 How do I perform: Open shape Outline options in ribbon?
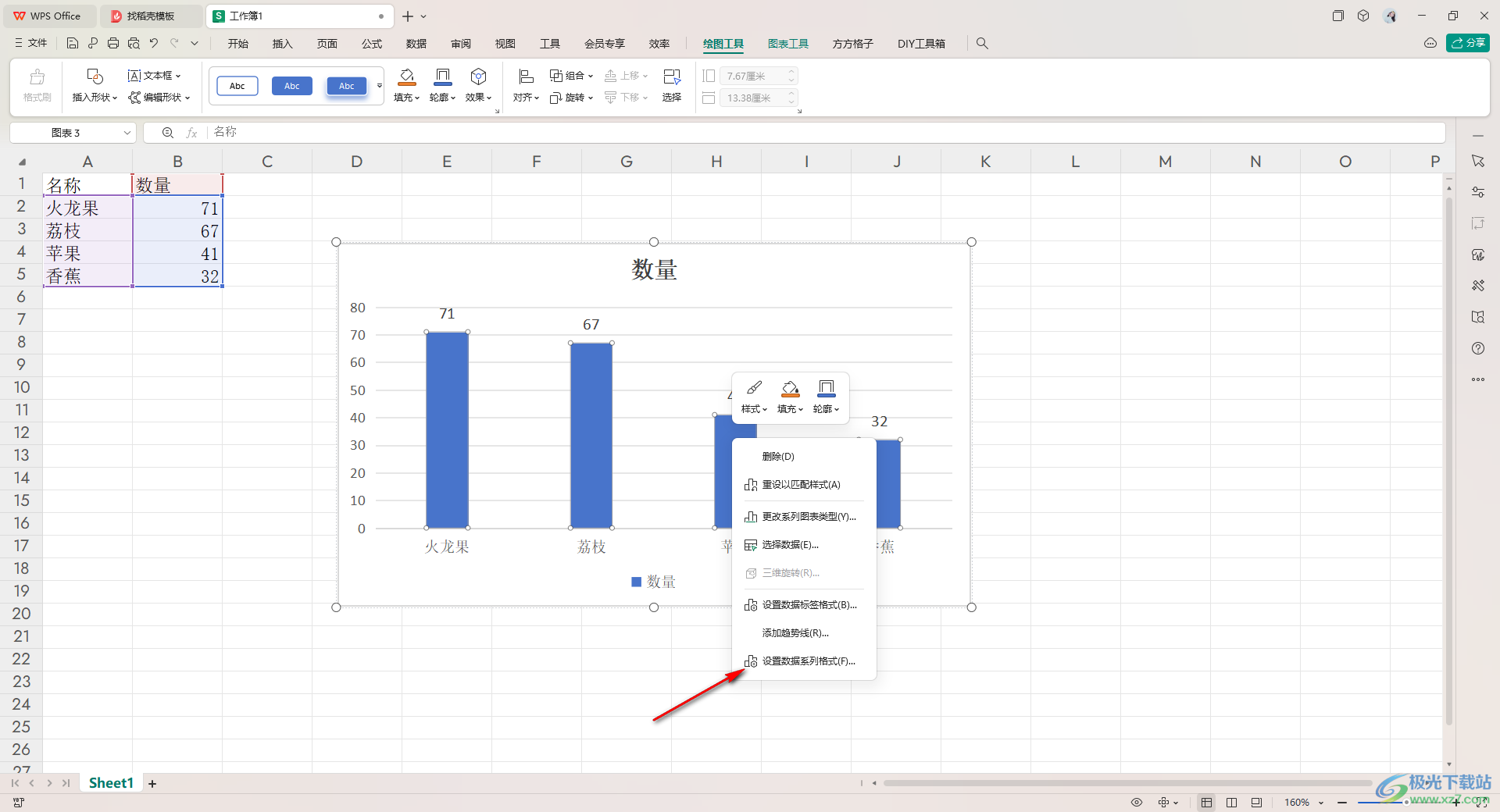click(442, 86)
